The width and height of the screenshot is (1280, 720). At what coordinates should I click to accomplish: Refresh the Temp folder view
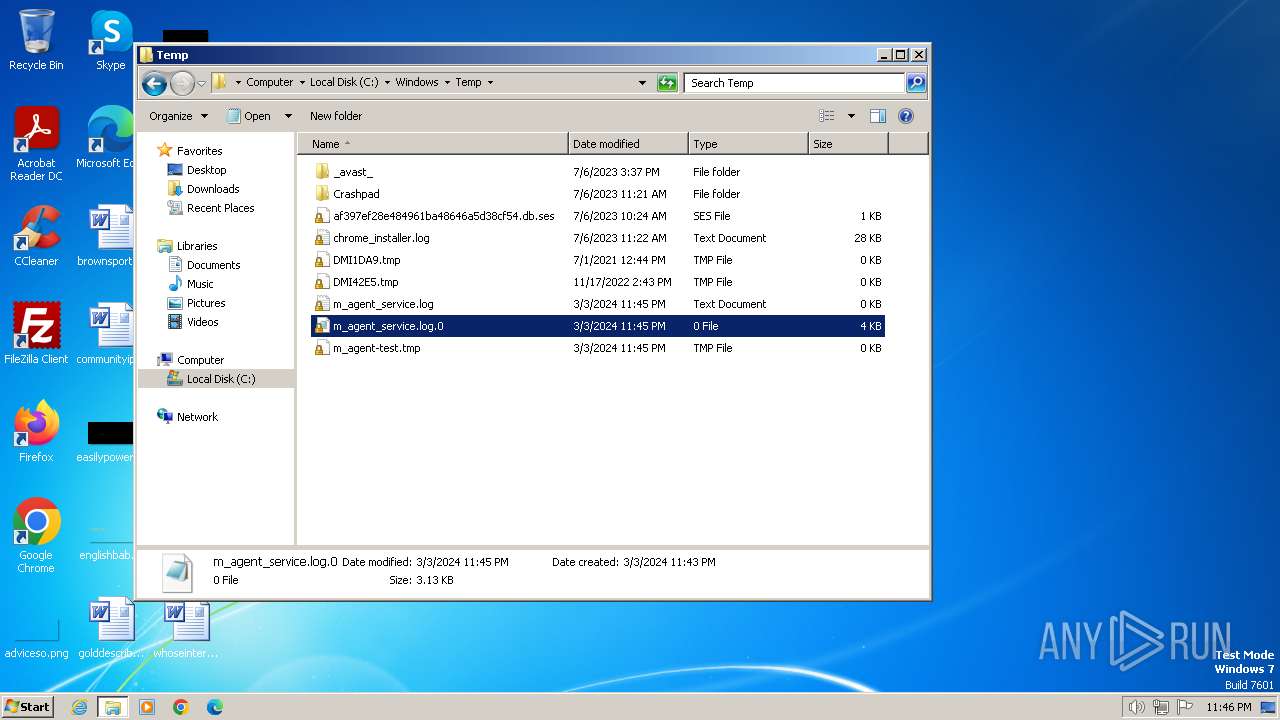[667, 83]
